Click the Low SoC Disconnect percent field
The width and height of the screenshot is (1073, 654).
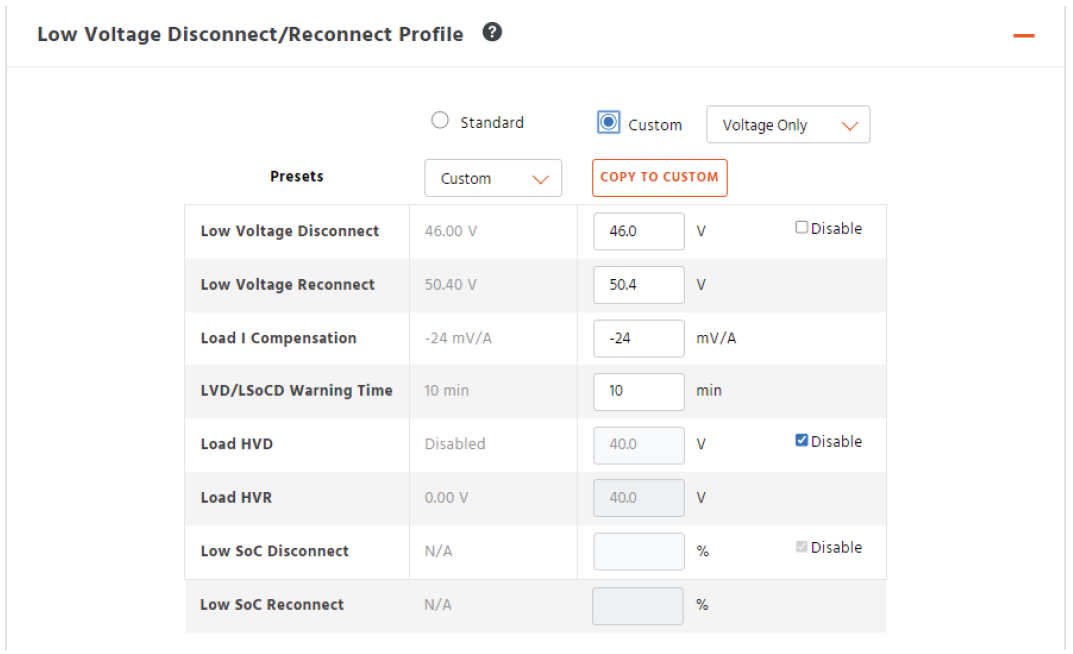point(638,551)
